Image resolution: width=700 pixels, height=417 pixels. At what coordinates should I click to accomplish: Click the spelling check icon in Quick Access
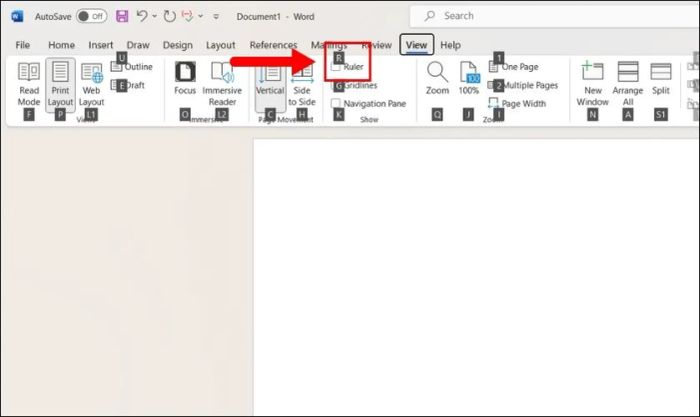click(x=188, y=17)
